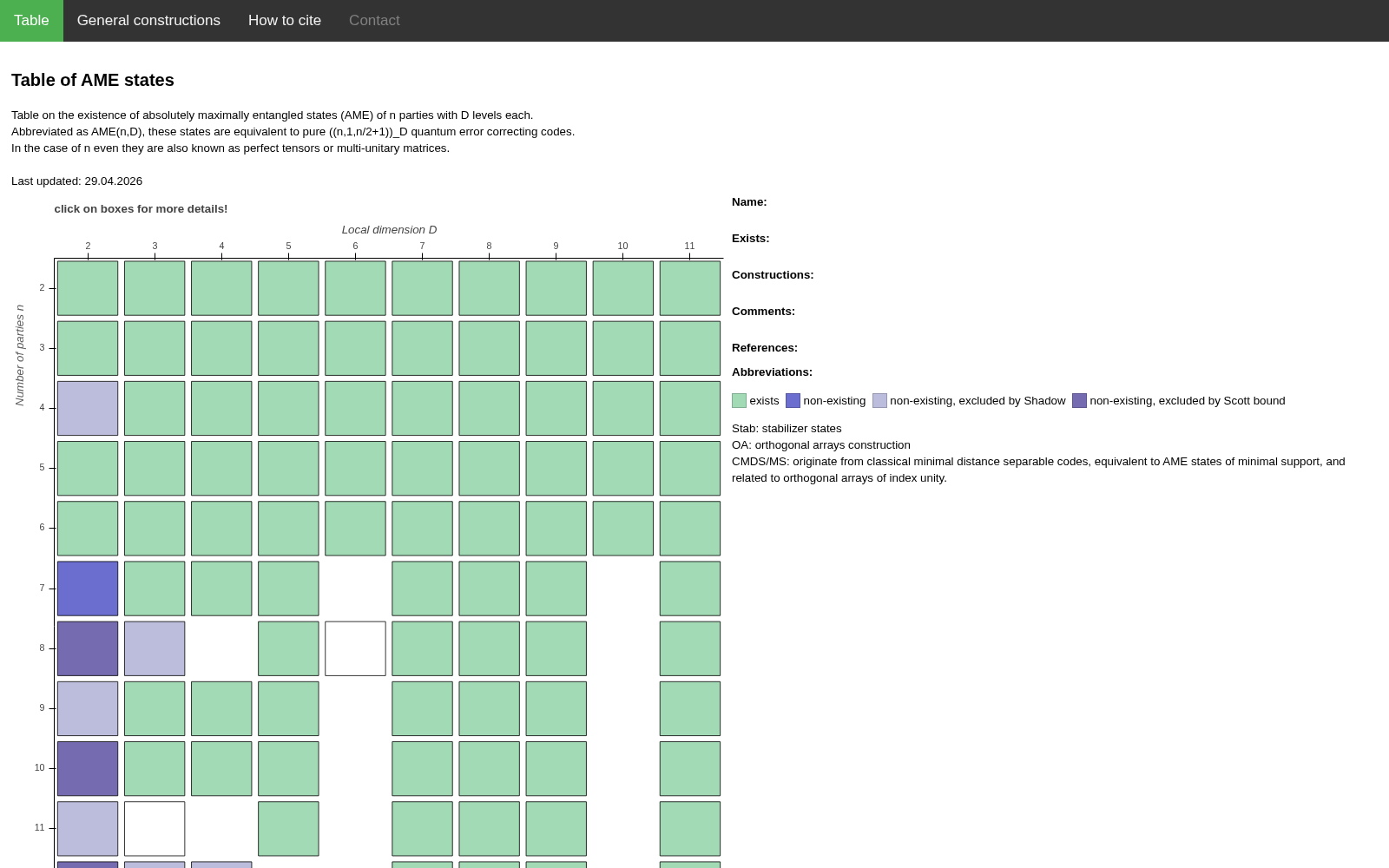Click the 'excluded by Shadow' legend swatch
Image resolution: width=1389 pixels, height=868 pixels.
[x=879, y=401]
